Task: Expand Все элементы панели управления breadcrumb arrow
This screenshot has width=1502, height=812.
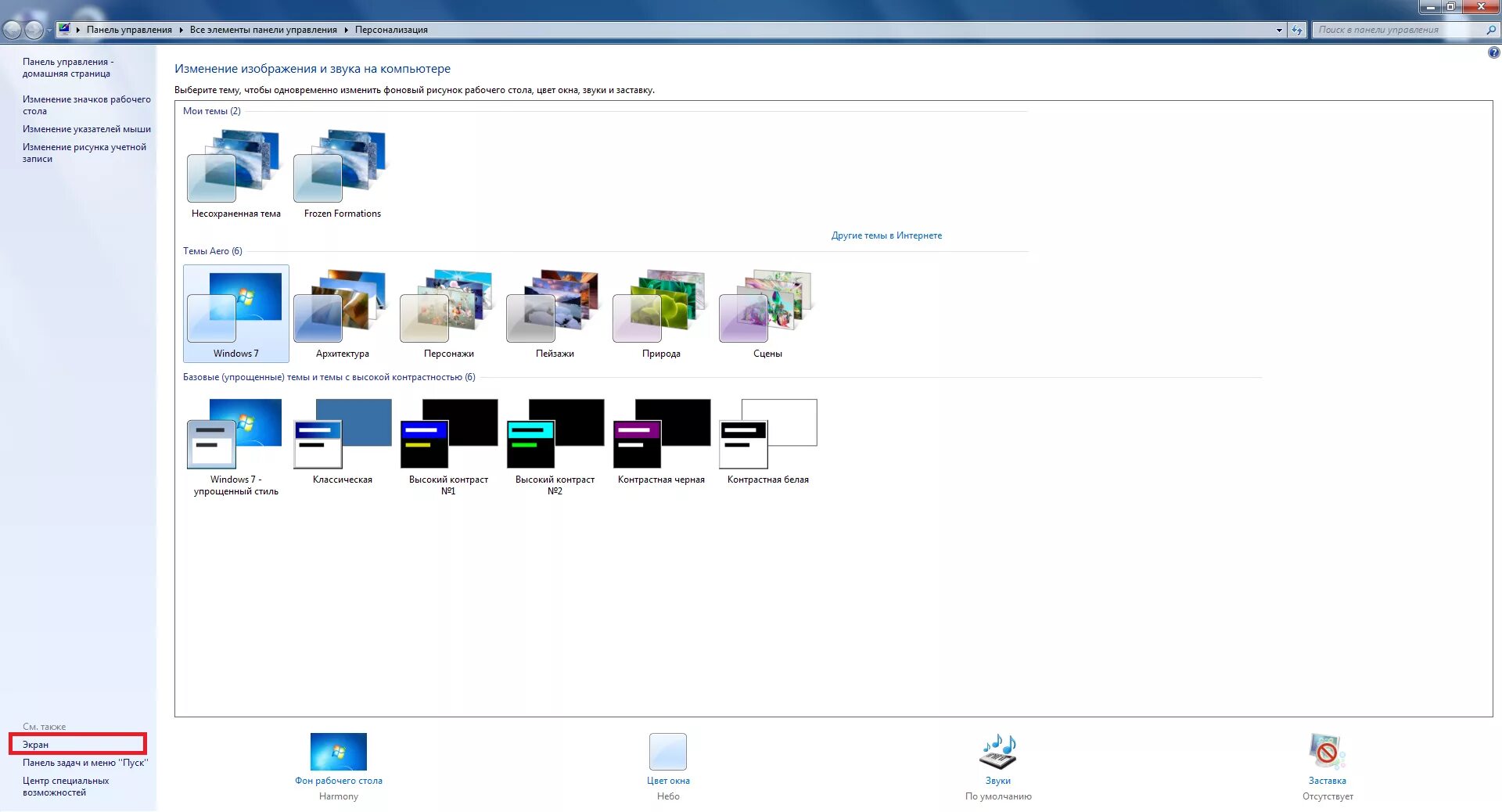Action: [346, 30]
